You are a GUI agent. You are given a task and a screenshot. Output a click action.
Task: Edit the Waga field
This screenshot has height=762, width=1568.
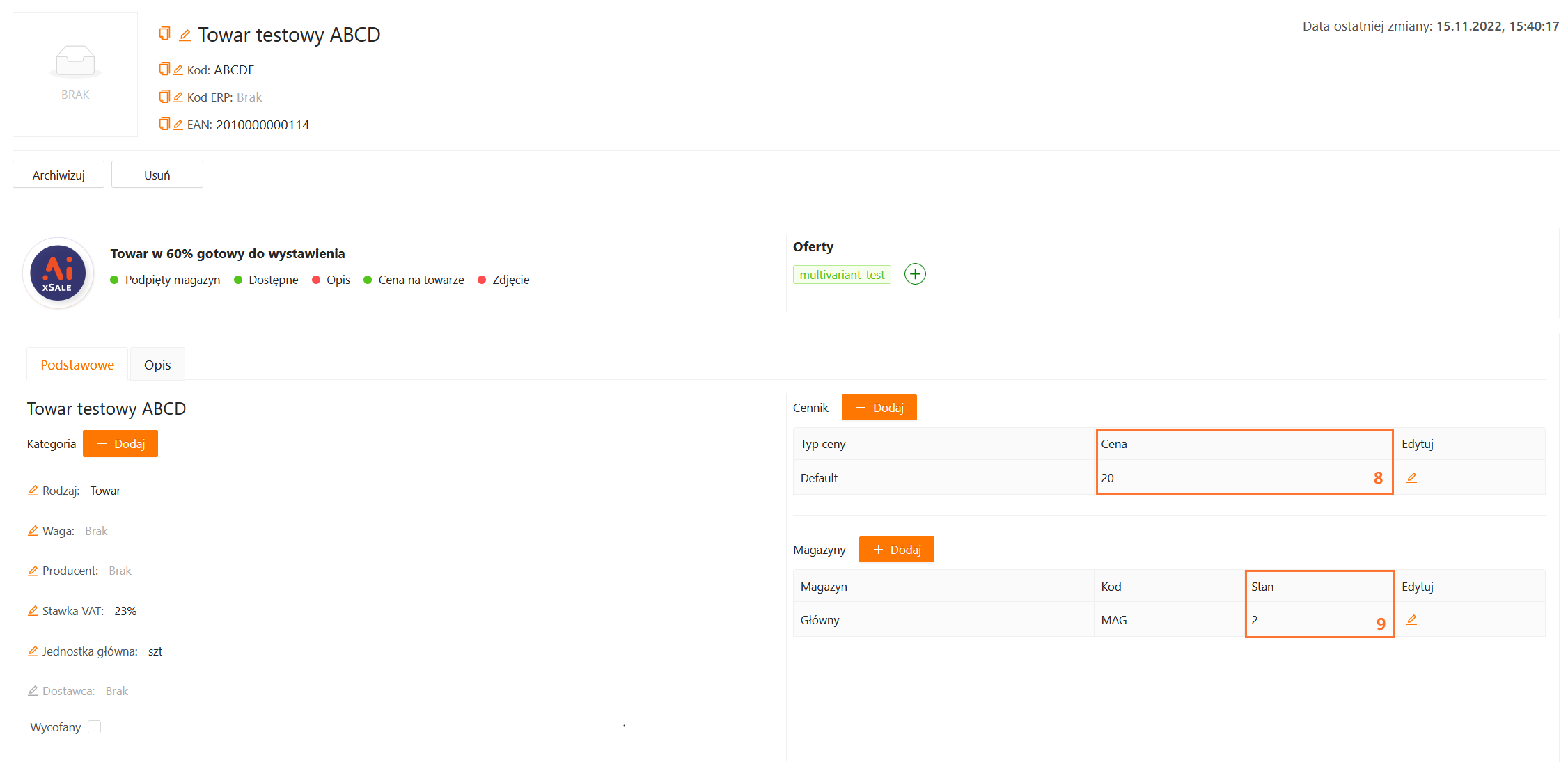tap(33, 531)
